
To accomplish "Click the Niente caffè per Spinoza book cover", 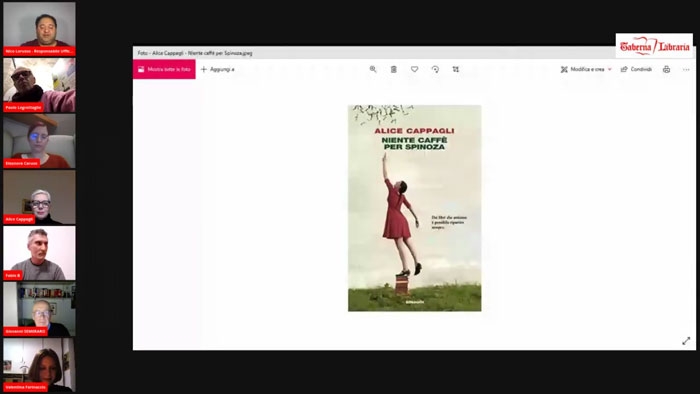I will 415,208.
